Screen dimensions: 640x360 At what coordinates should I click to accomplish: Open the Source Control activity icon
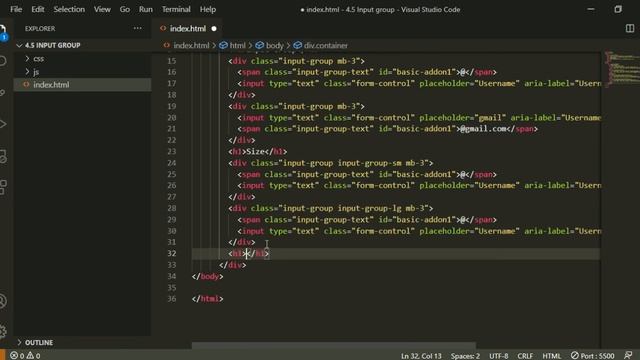tap(3, 93)
